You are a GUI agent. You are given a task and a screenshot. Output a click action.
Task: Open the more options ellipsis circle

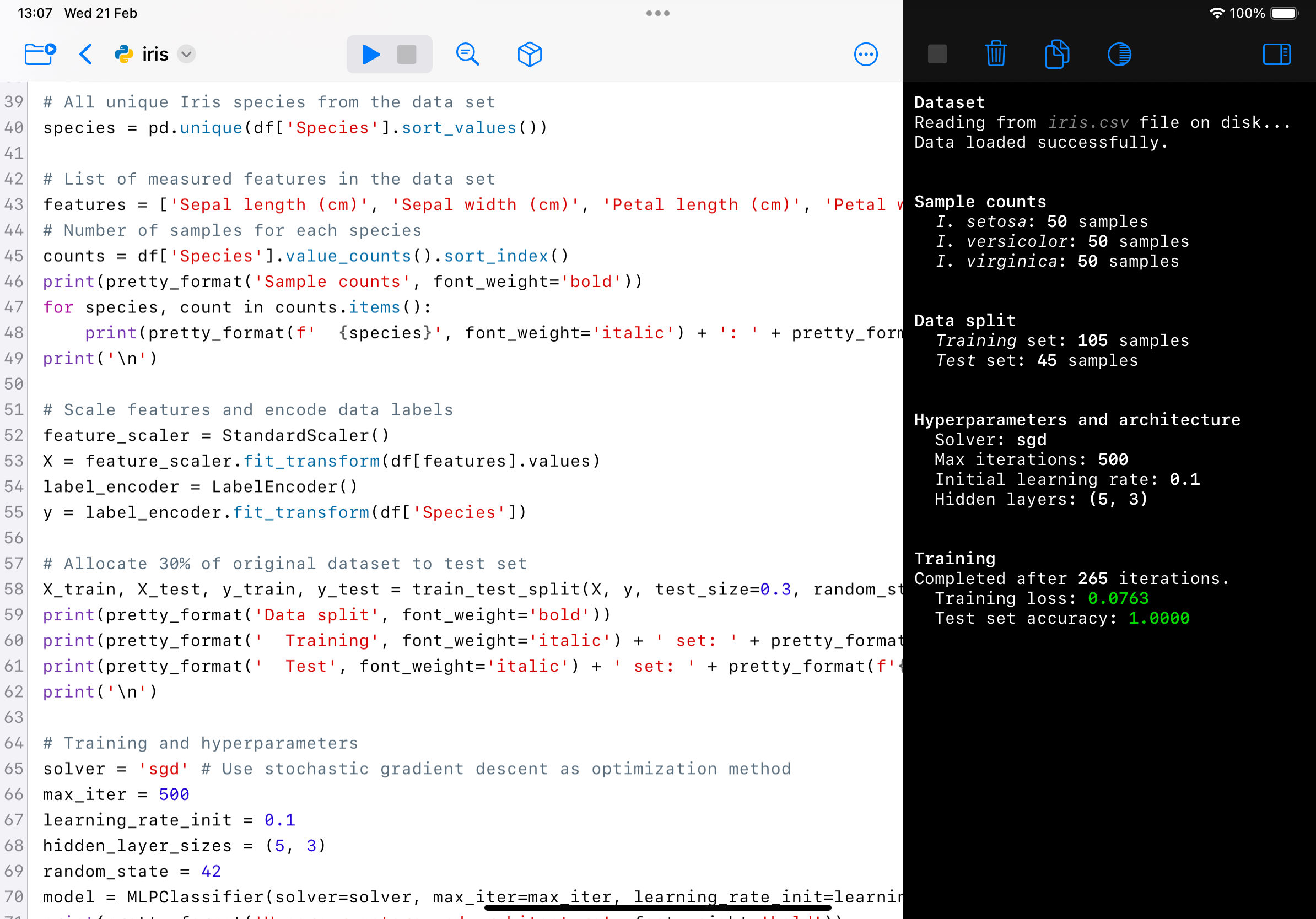pyautogui.click(x=866, y=55)
